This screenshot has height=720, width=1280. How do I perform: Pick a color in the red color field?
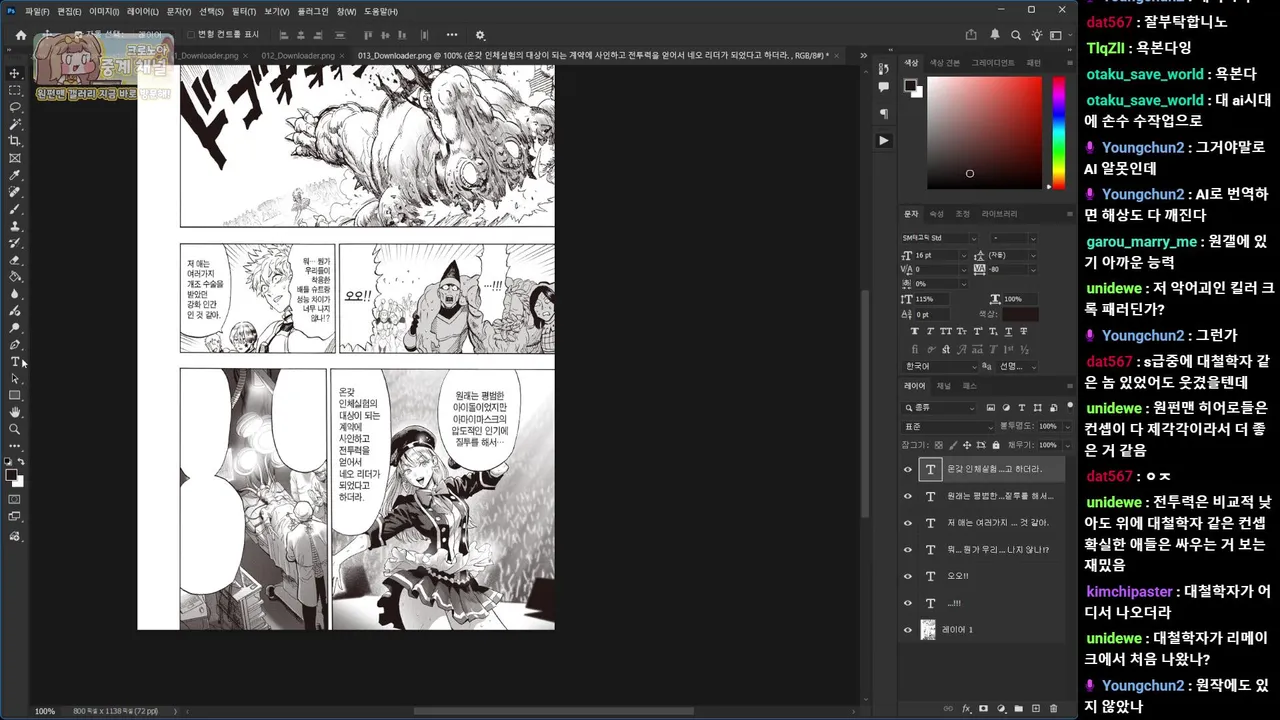tap(985, 133)
